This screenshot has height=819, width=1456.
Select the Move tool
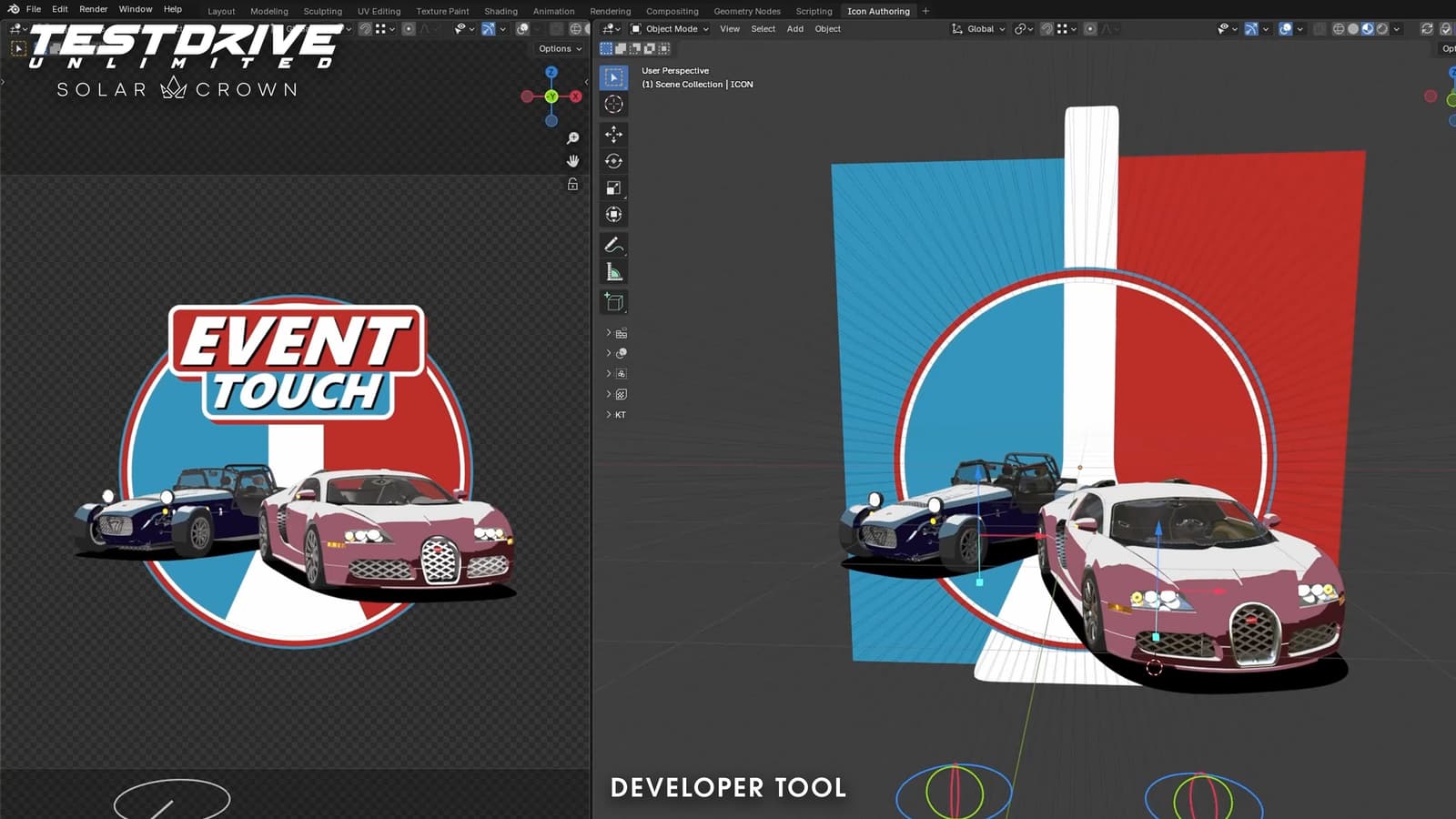click(x=614, y=135)
